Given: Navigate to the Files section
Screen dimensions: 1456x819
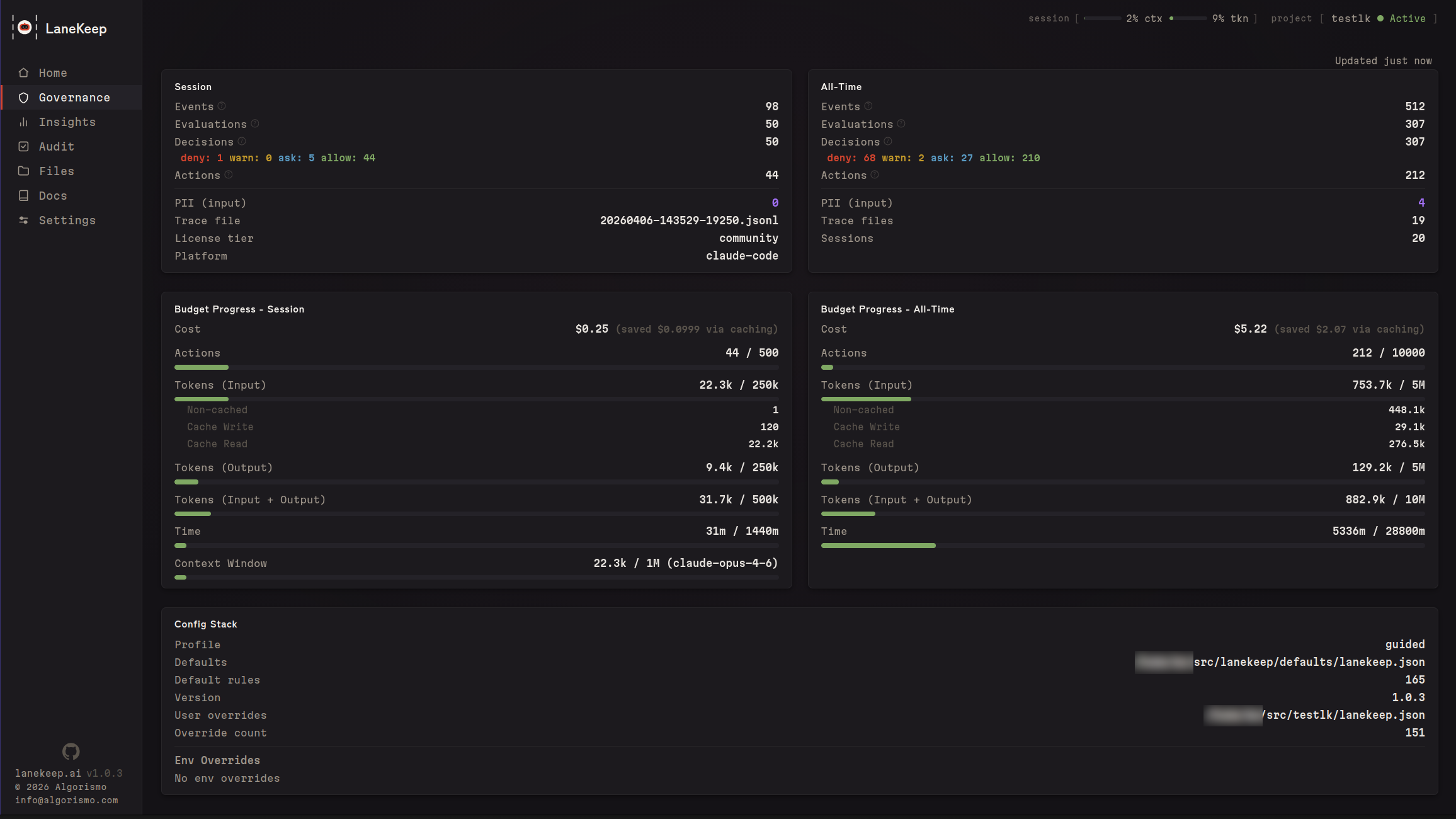Looking at the screenshot, I should pos(71,171).
